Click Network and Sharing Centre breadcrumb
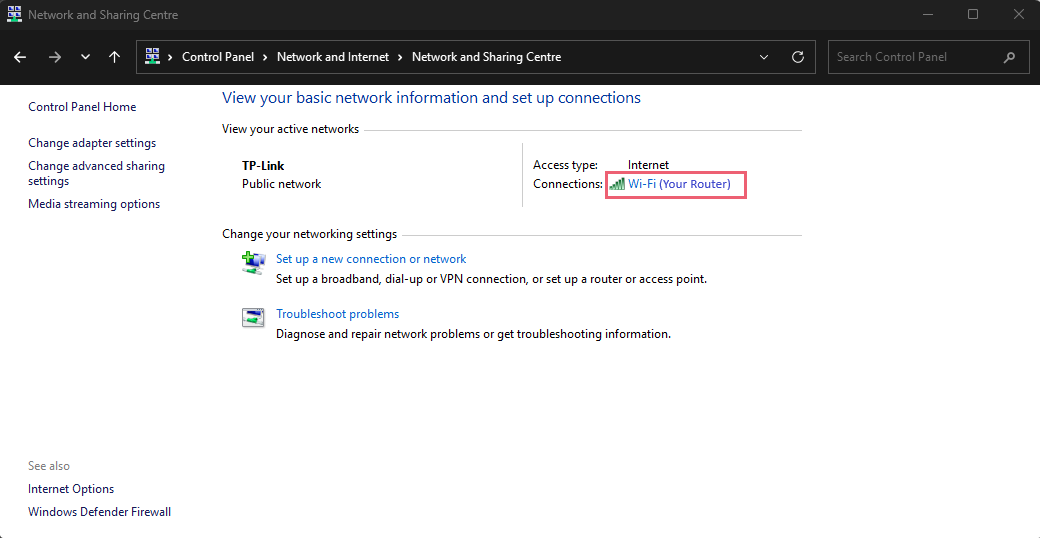The image size is (1040, 538). [486, 57]
